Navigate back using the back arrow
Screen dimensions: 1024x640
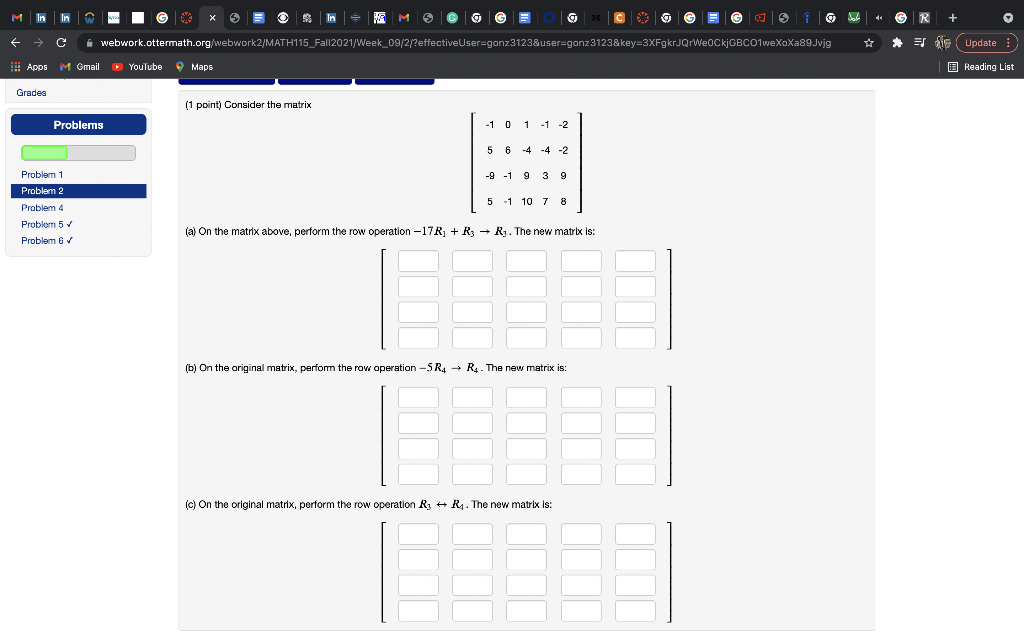click(x=14, y=42)
